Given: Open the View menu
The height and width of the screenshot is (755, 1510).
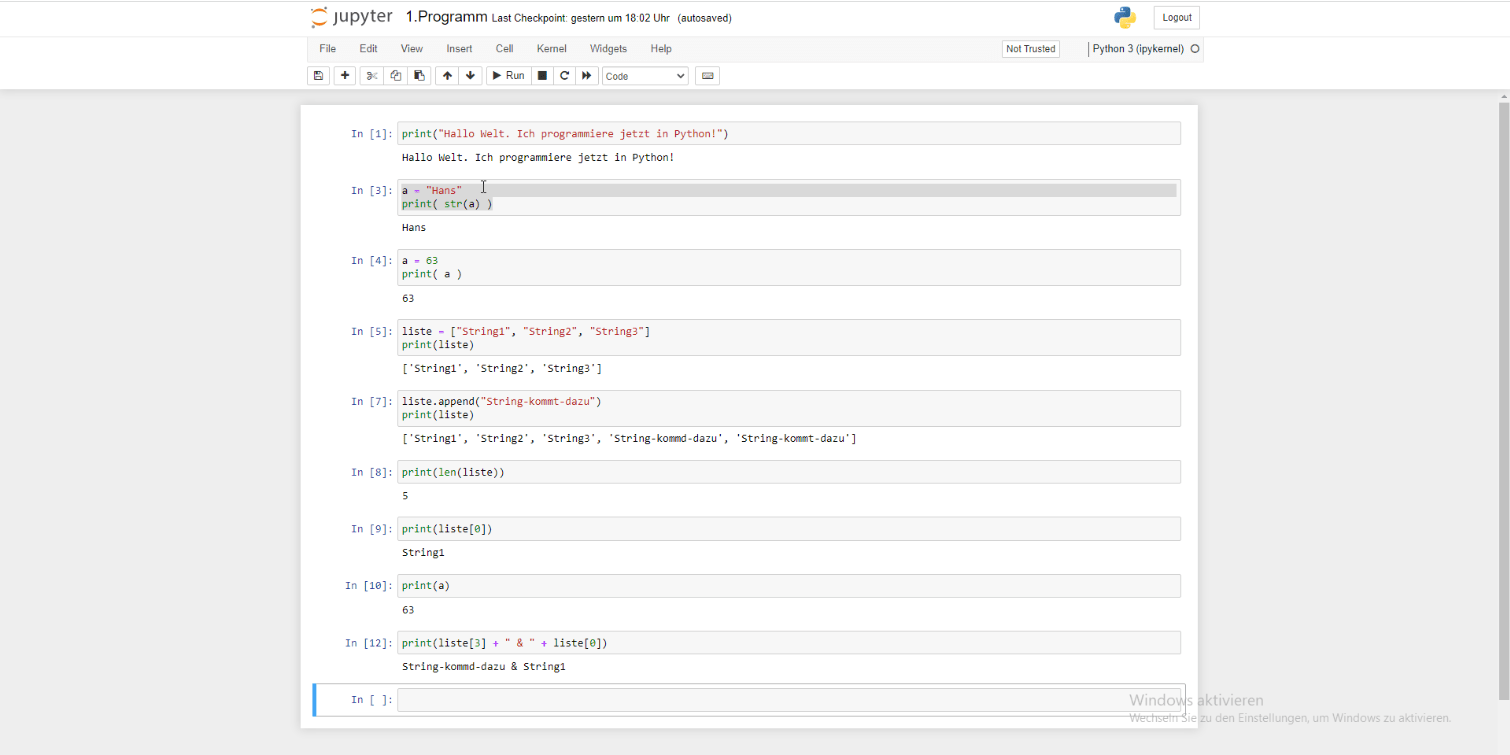Looking at the screenshot, I should click(x=412, y=49).
